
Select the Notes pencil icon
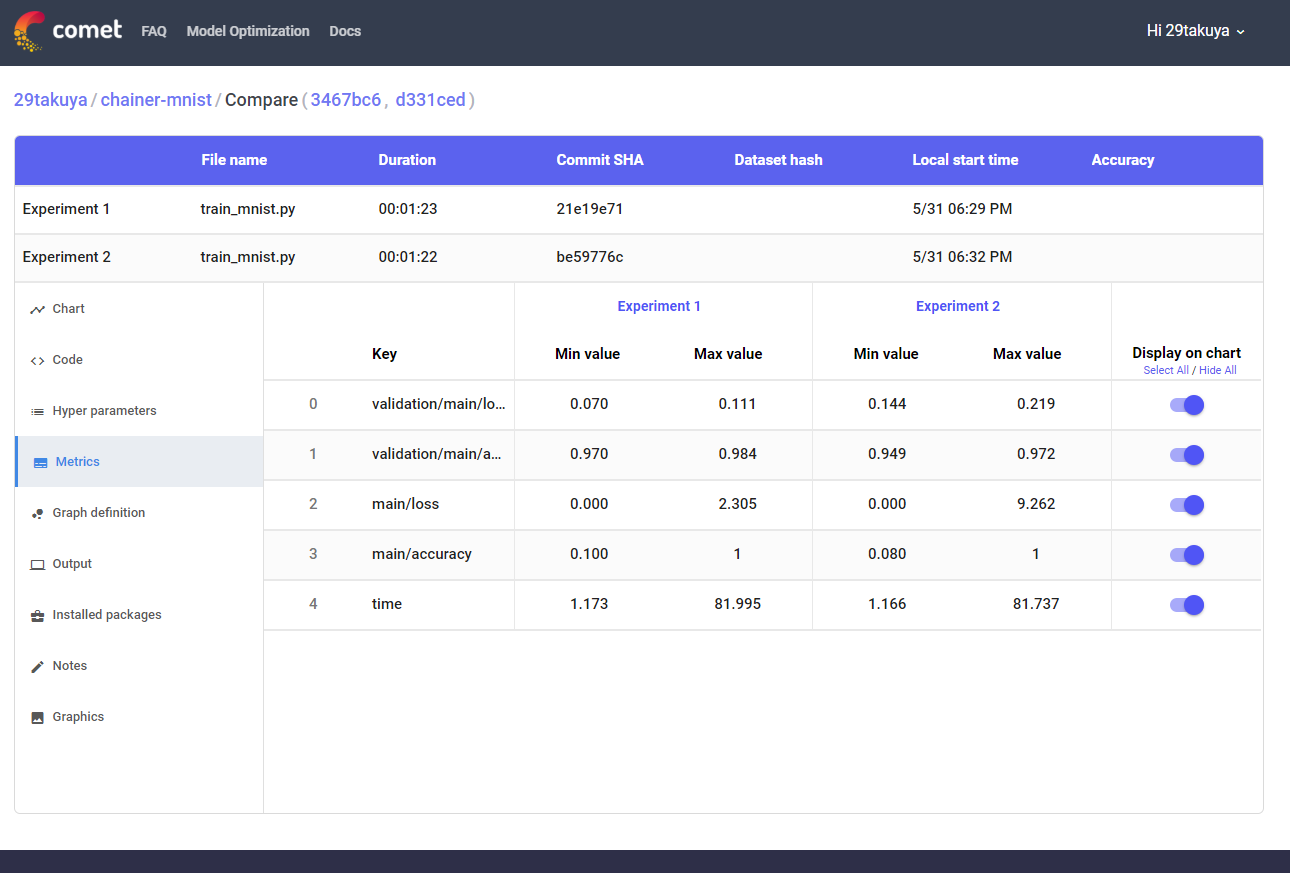click(x=37, y=666)
